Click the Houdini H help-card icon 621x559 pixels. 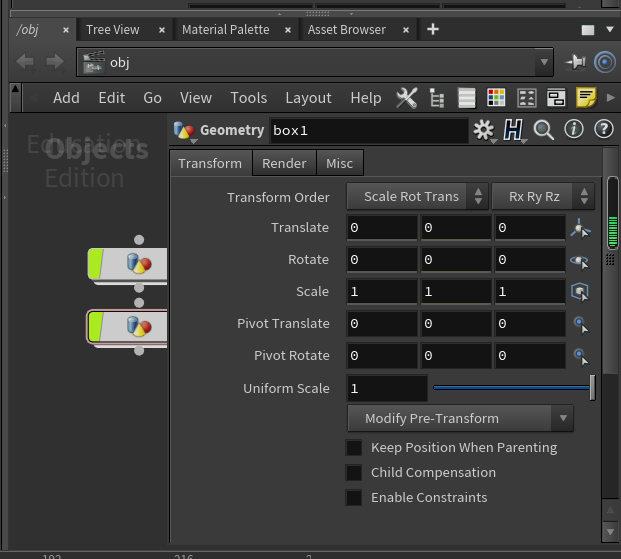pos(513,130)
